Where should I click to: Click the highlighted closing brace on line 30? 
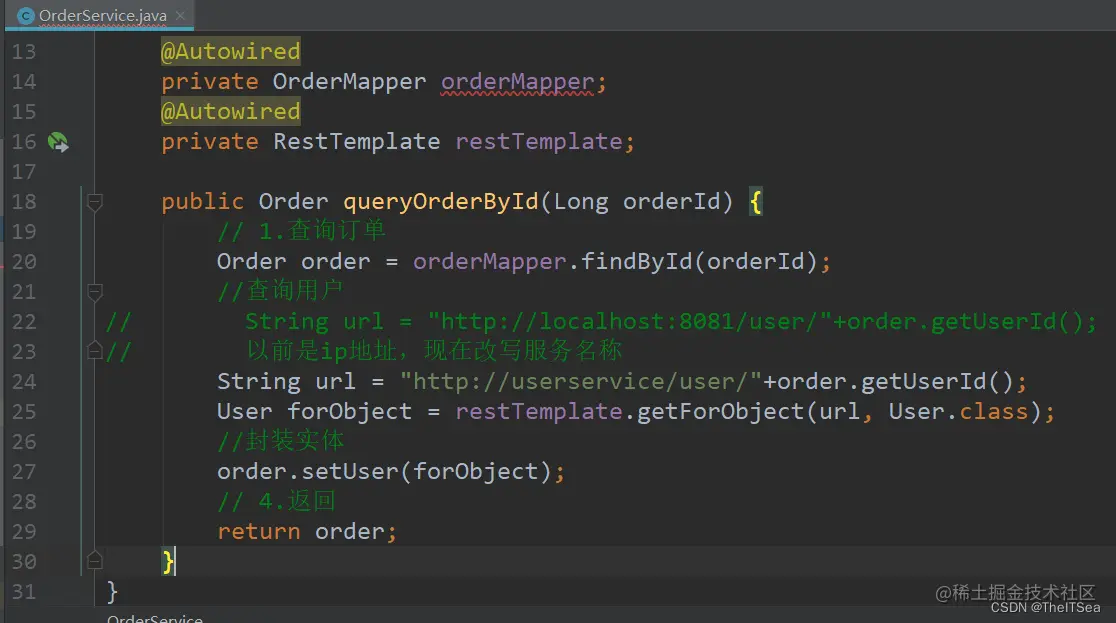pos(167,562)
